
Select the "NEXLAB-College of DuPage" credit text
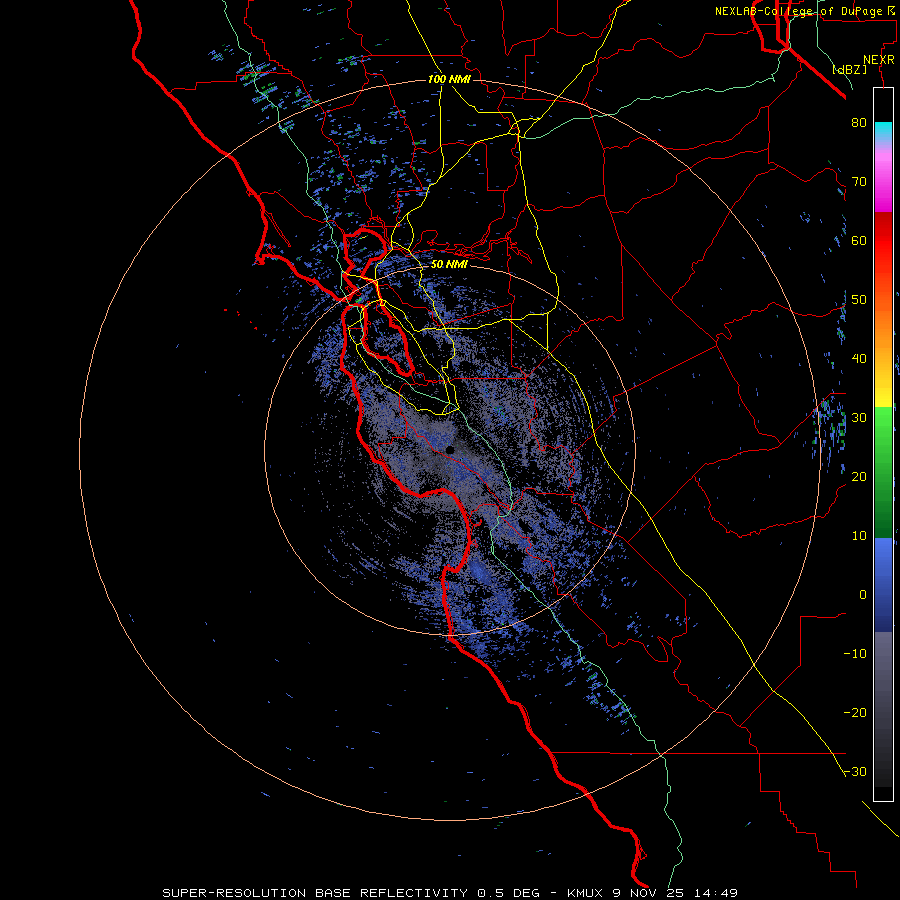[801, 11]
